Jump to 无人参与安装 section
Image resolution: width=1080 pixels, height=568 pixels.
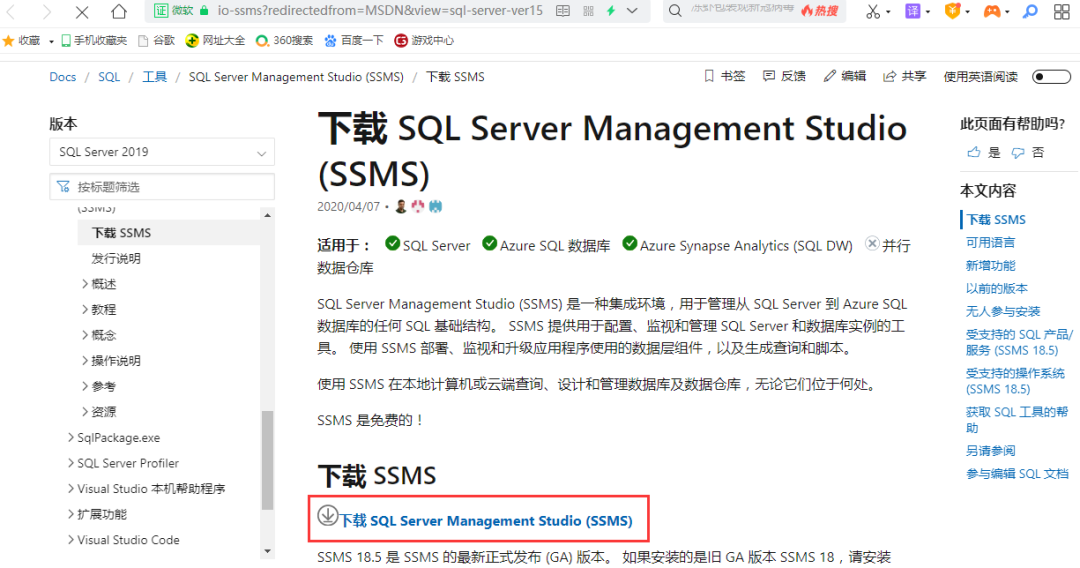pyautogui.click(x=1002, y=311)
